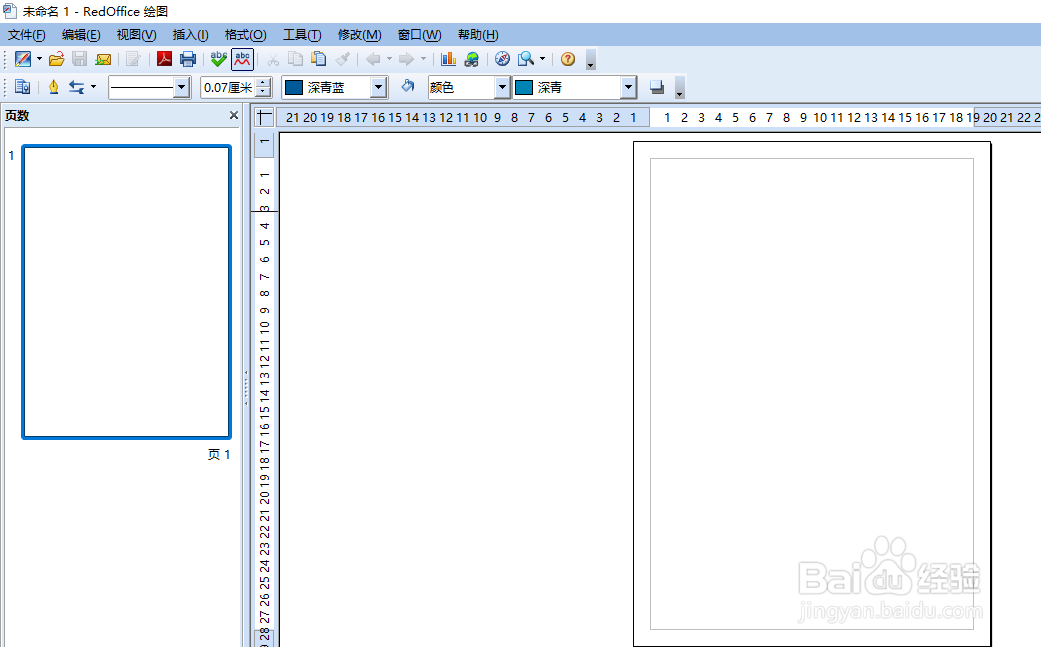Click the Hyperlink globe icon
The image size is (1041, 647).
[472, 59]
